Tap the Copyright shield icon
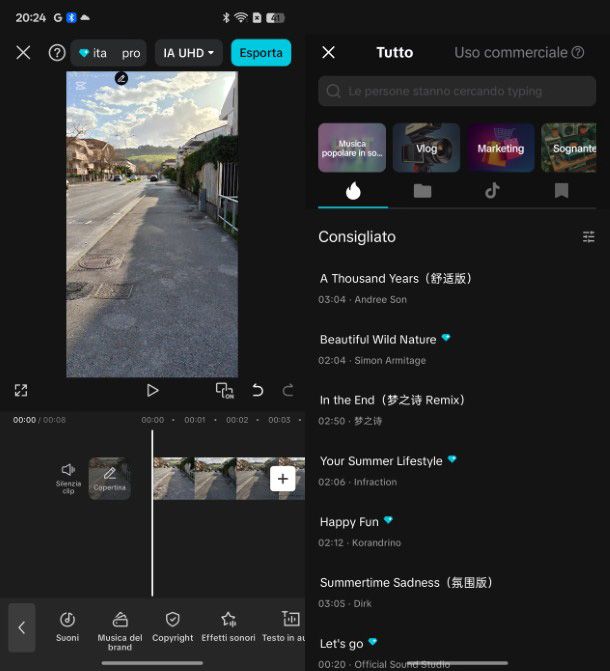 click(173, 626)
